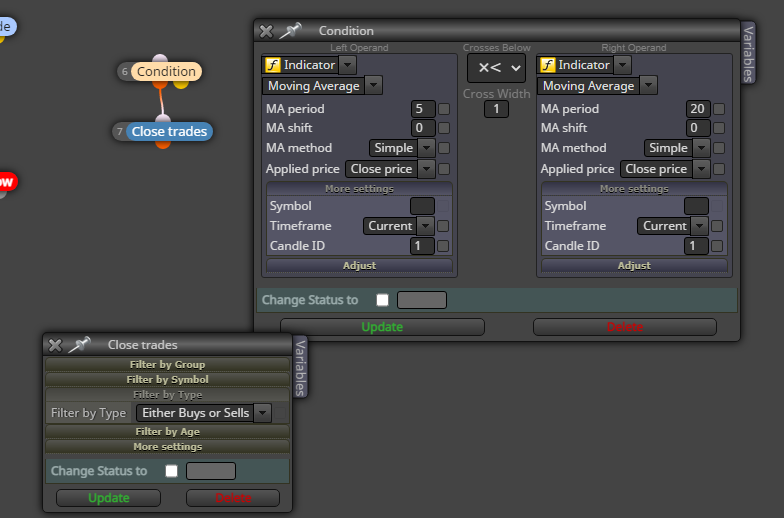Viewport: 784px width, 518px height.
Task: Expand the Filter by Age section
Action: [x=167, y=432]
